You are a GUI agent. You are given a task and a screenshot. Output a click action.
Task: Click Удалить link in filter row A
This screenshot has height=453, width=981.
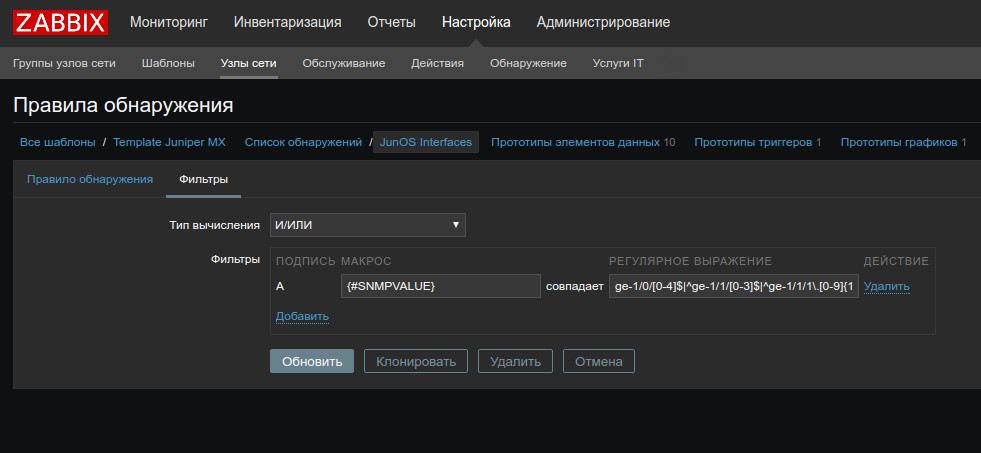pos(886,287)
